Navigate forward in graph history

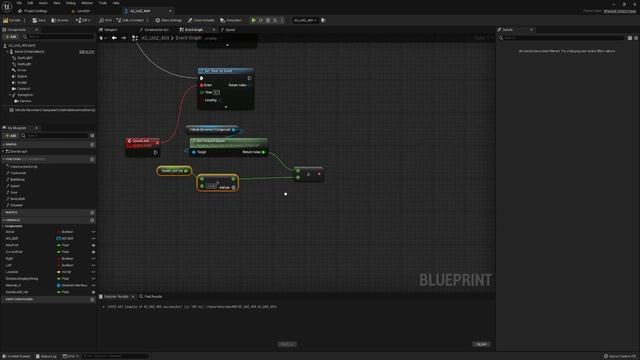click(124, 38)
